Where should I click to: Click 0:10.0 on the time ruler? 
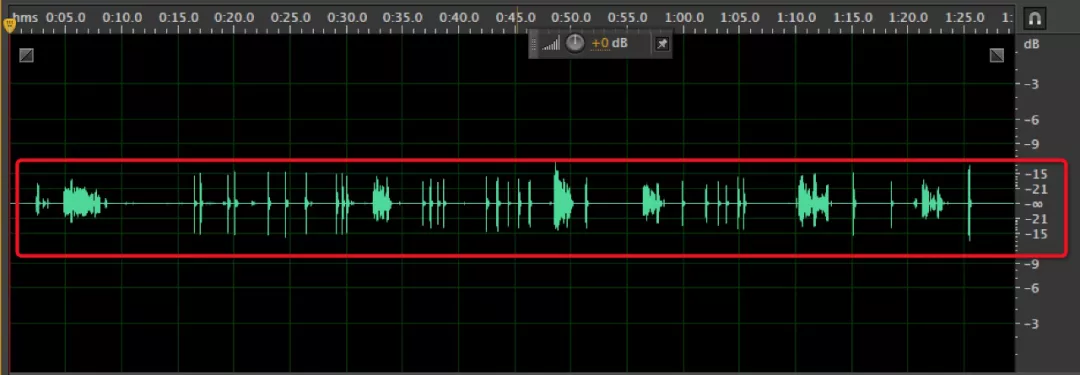coord(122,18)
